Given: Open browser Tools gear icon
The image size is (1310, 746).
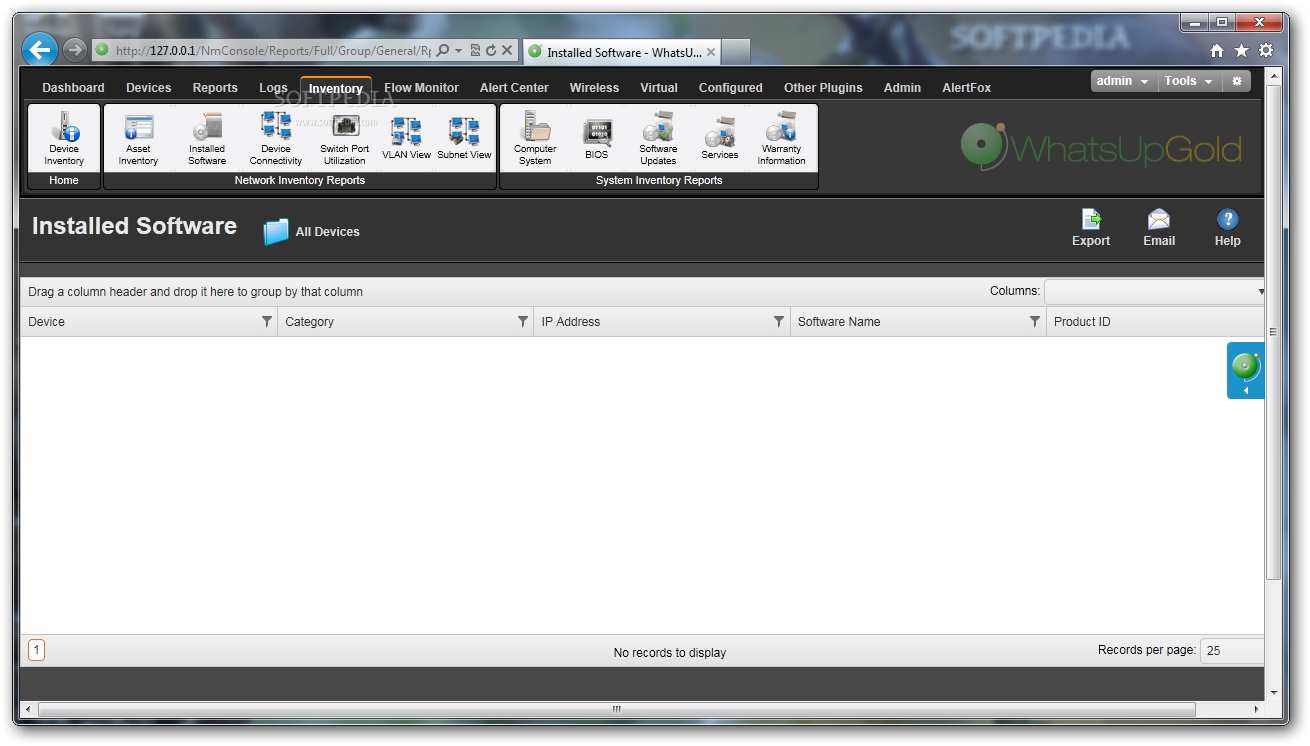Looking at the screenshot, I should pos(1266,51).
